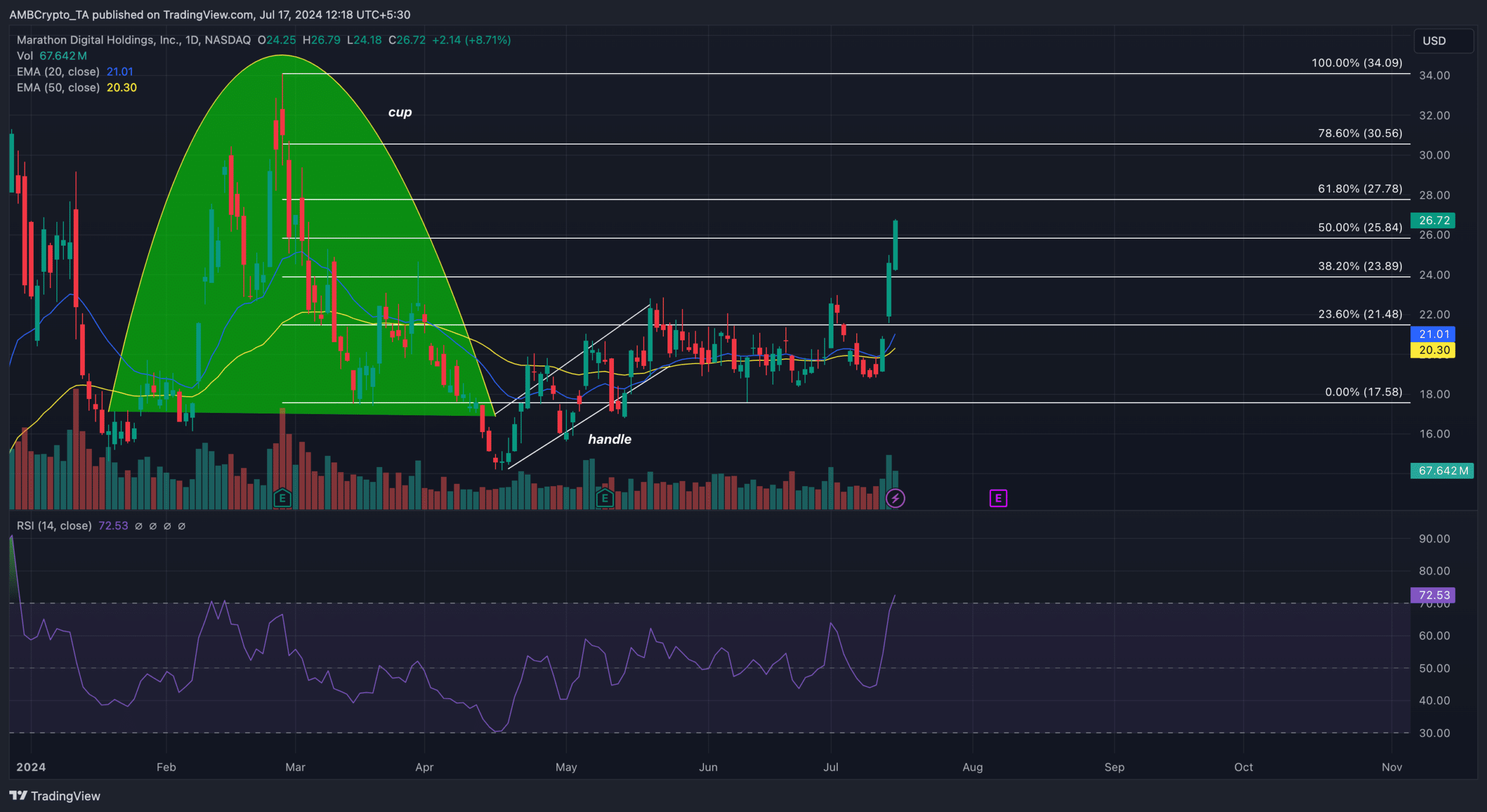Image resolution: width=1487 pixels, height=812 pixels.
Task: Click the 90.00 RSI axis label
Action: [1435, 539]
